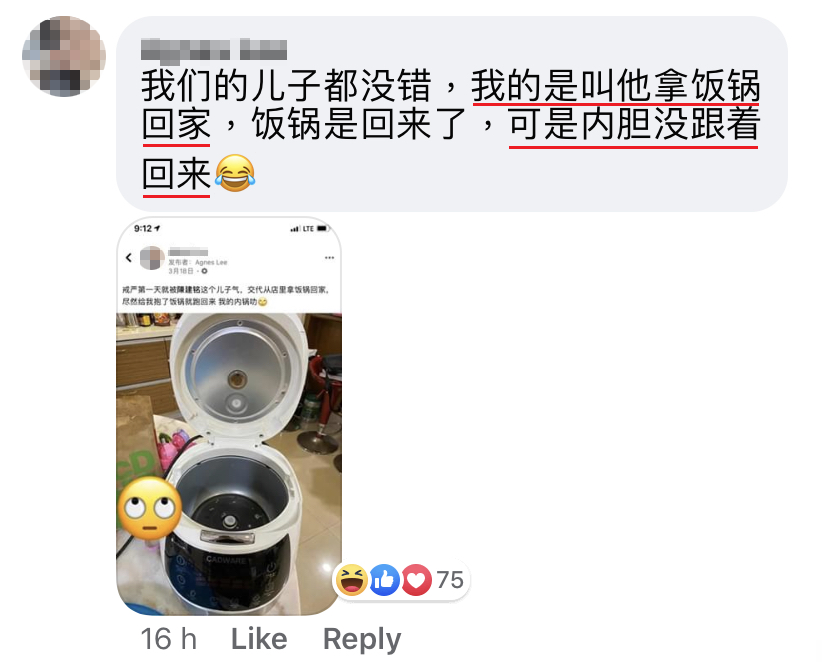Click the red heart reaction icon
The image size is (828, 662).
[x=417, y=580]
